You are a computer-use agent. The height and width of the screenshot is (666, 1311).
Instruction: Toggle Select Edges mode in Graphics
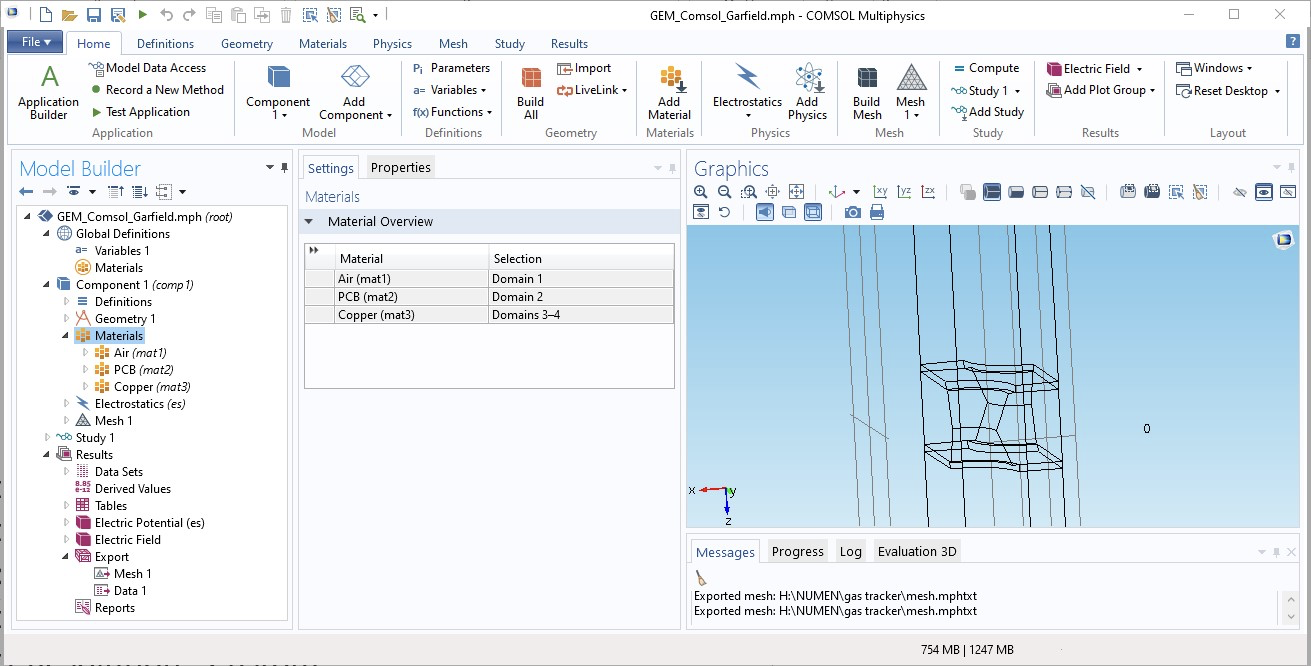tap(1040, 191)
